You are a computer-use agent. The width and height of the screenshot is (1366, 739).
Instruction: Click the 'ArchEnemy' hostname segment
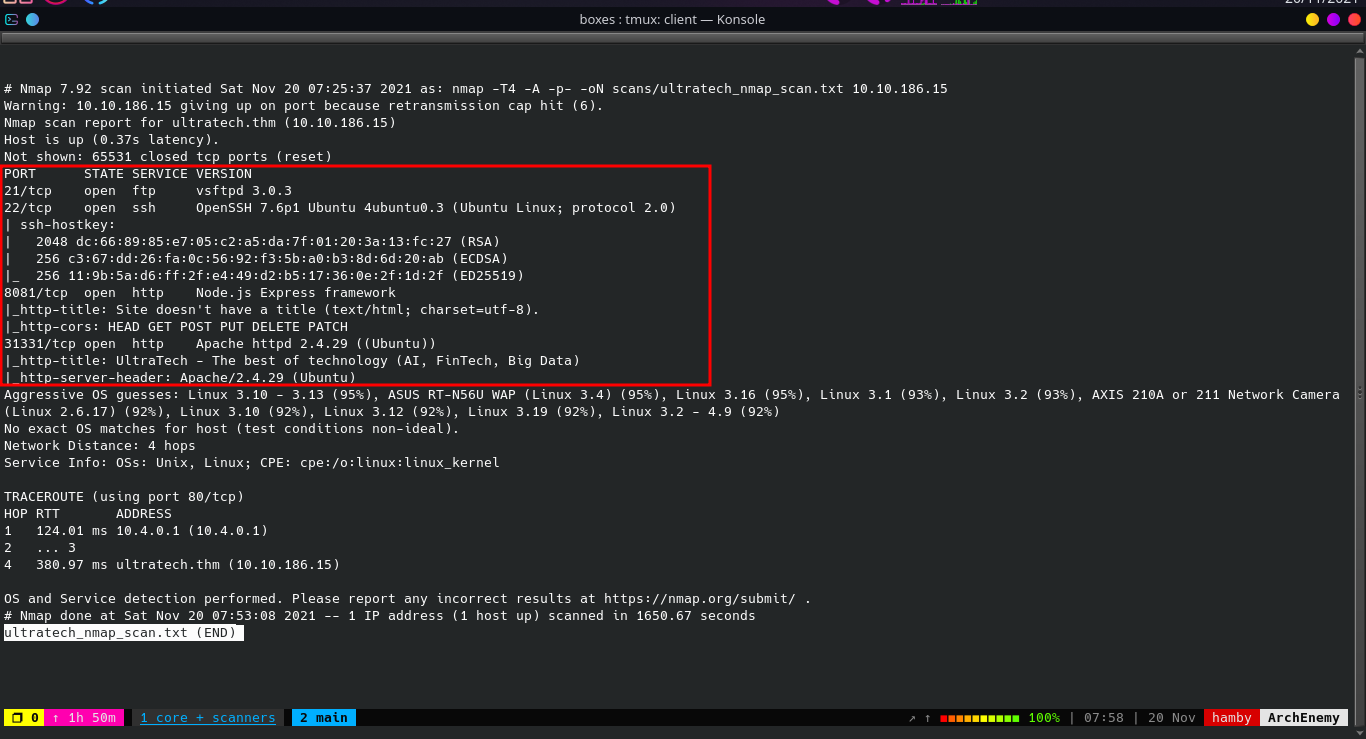1304,717
